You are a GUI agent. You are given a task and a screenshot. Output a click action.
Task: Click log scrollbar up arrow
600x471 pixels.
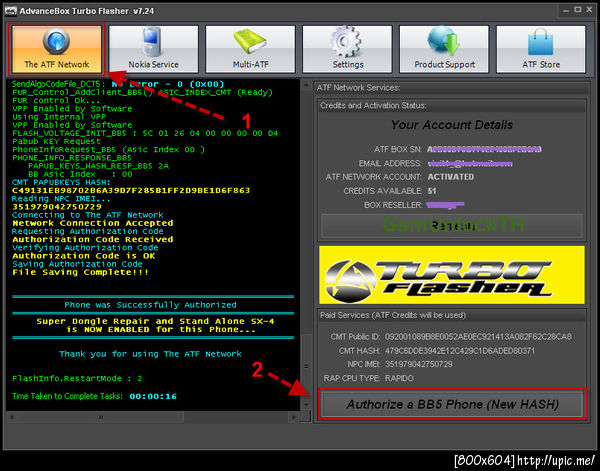(x=306, y=85)
